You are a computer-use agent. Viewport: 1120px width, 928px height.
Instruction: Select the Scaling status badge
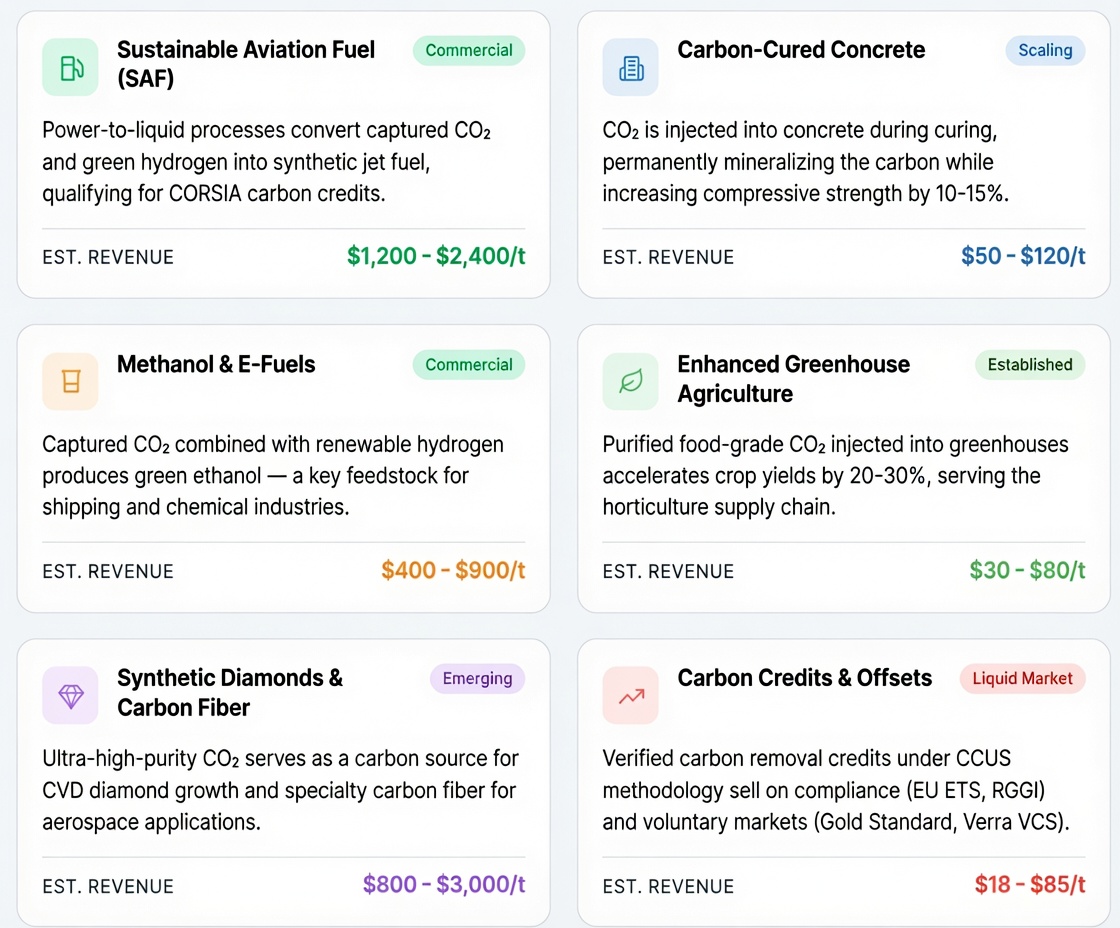[1045, 51]
